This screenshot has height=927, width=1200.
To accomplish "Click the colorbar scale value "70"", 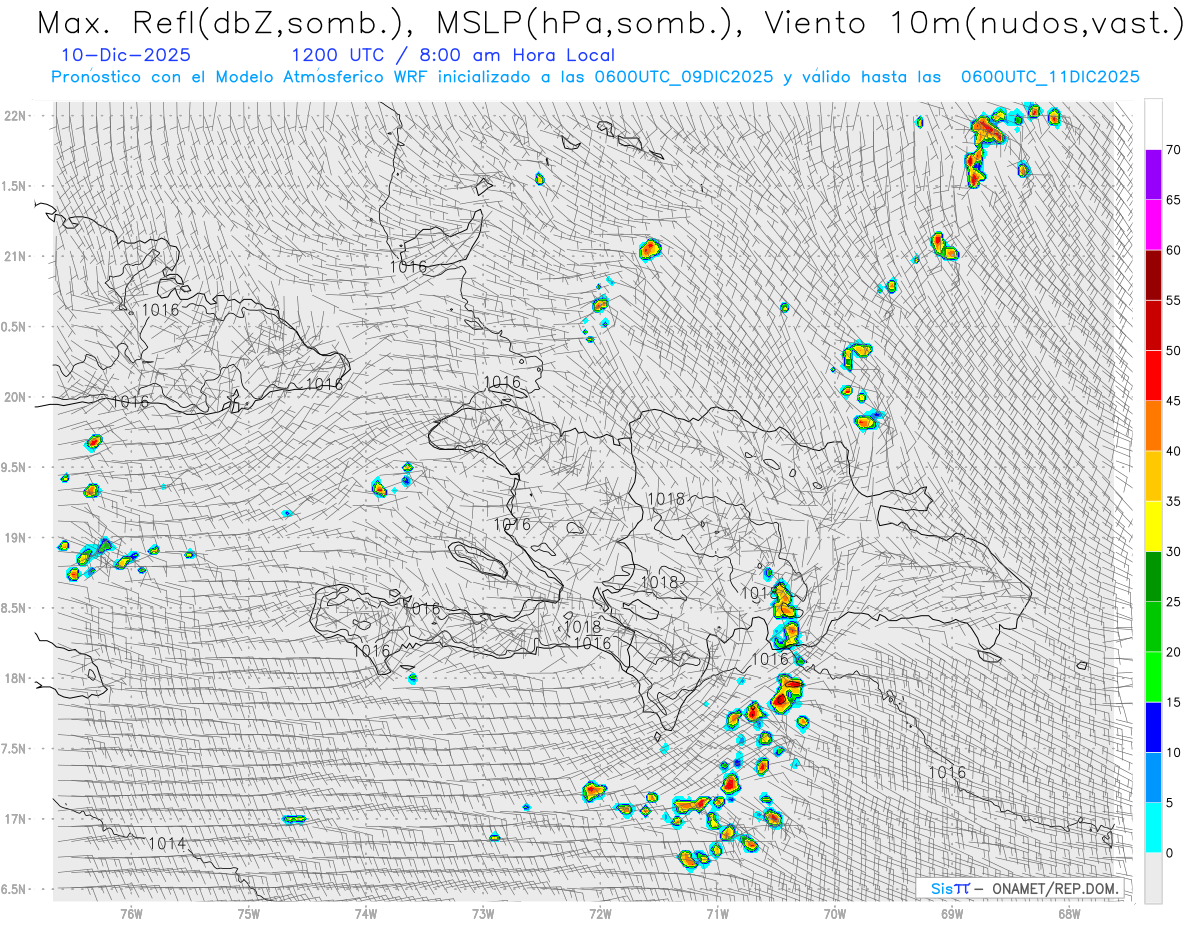I will click(1175, 150).
